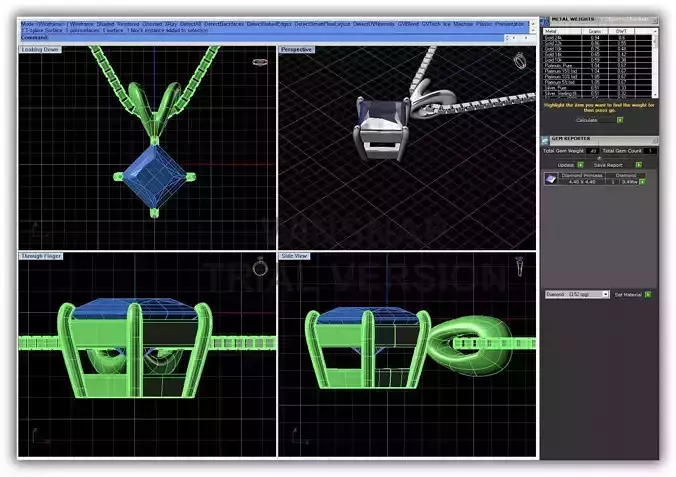Click the Metal column header
This screenshot has width=676, height=477.
click(562, 31)
